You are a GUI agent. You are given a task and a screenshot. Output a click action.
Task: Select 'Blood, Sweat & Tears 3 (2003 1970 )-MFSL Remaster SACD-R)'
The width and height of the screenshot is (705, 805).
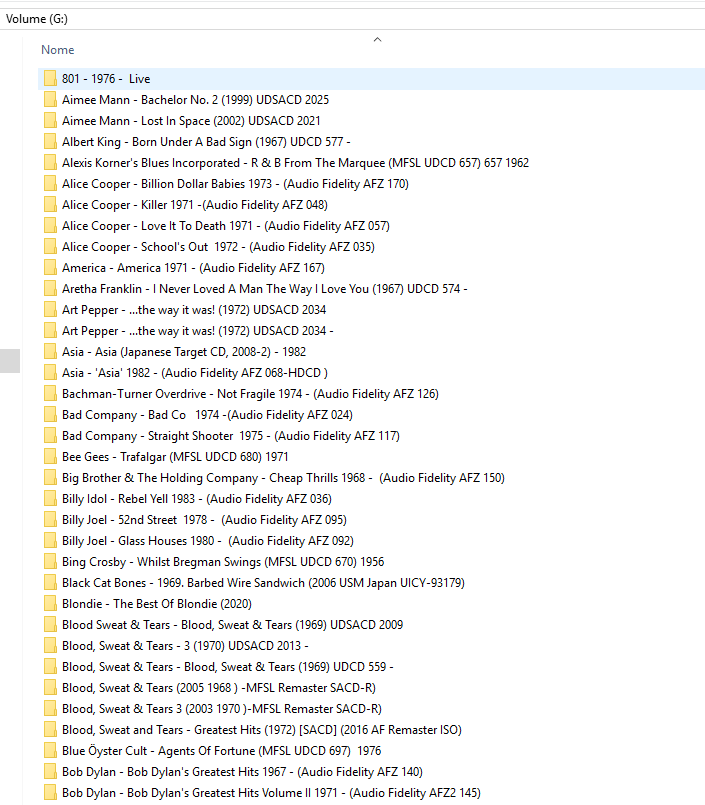[x=222, y=710]
